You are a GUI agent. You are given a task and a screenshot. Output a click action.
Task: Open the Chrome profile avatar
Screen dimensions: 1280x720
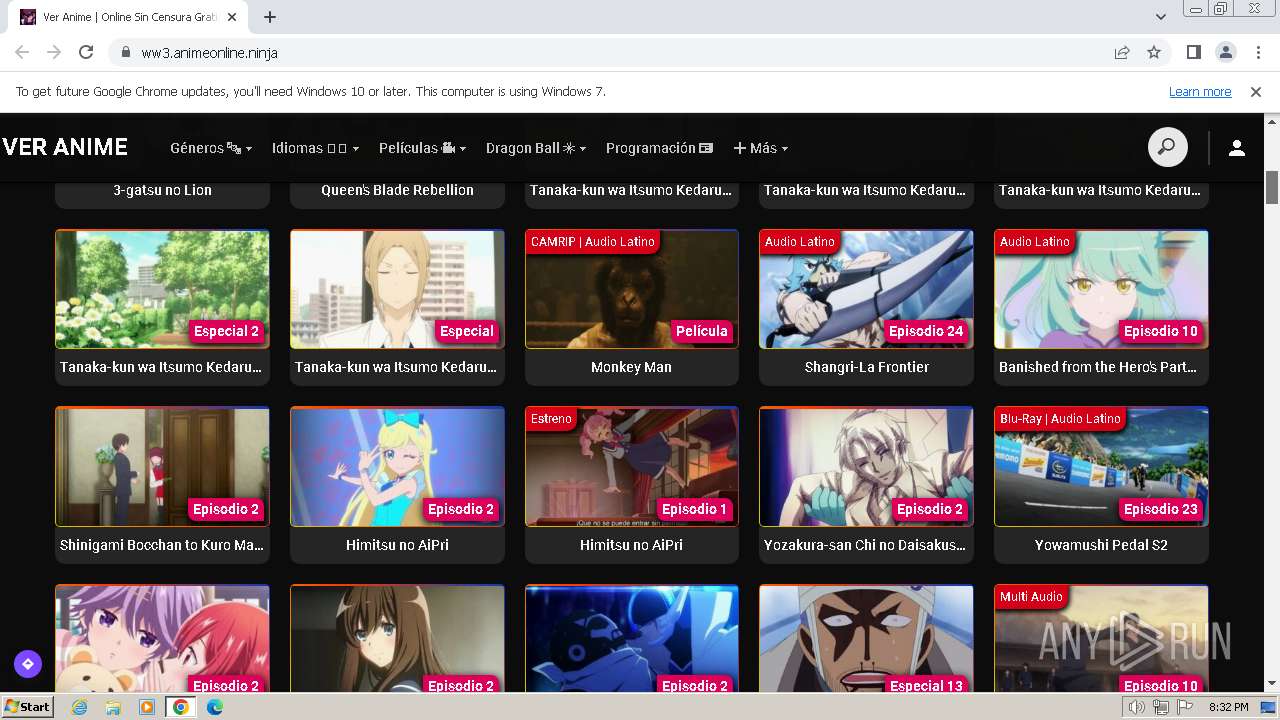click(x=1225, y=52)
